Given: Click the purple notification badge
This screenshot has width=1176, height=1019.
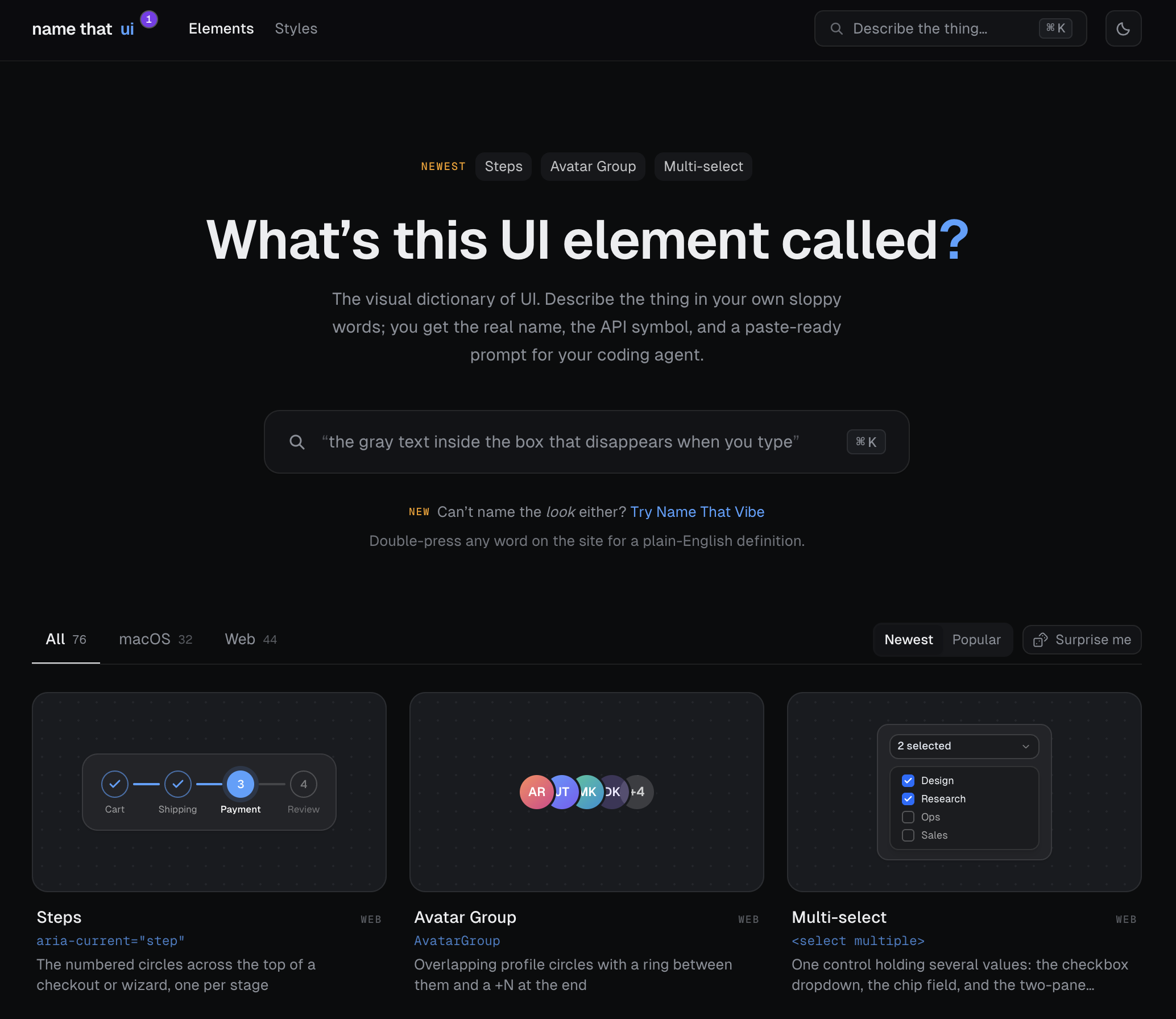Looking at the screenshot, I should (x=149, y=19).
